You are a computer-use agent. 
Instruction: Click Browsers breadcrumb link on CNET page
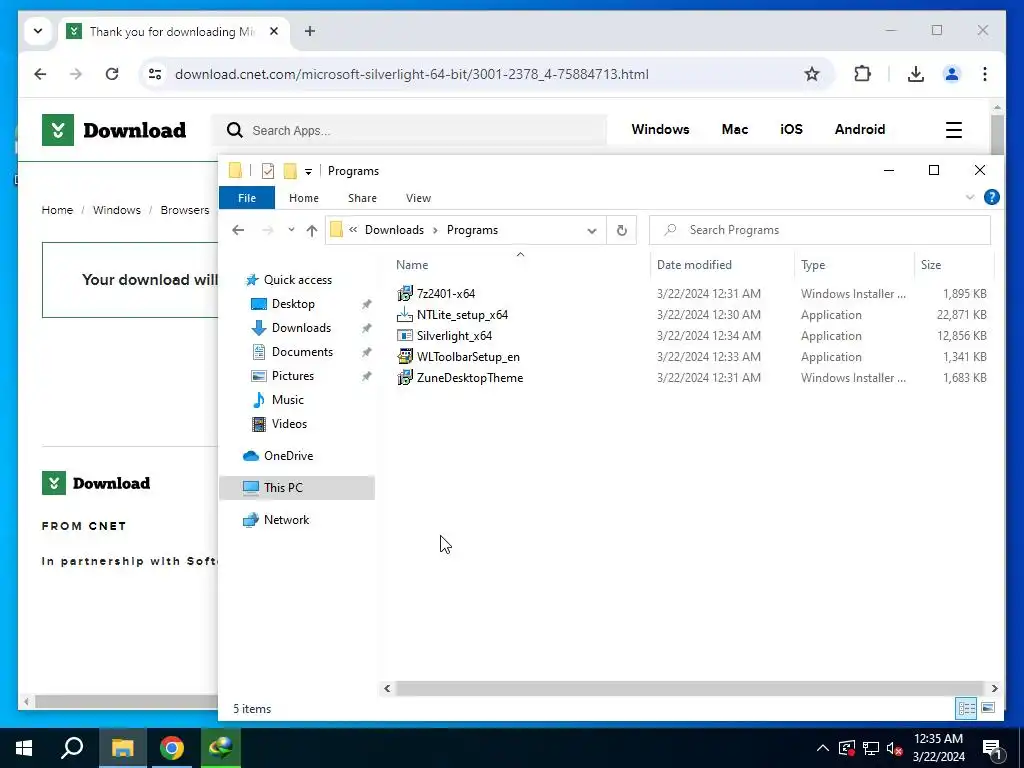click(x=185, y=210)
